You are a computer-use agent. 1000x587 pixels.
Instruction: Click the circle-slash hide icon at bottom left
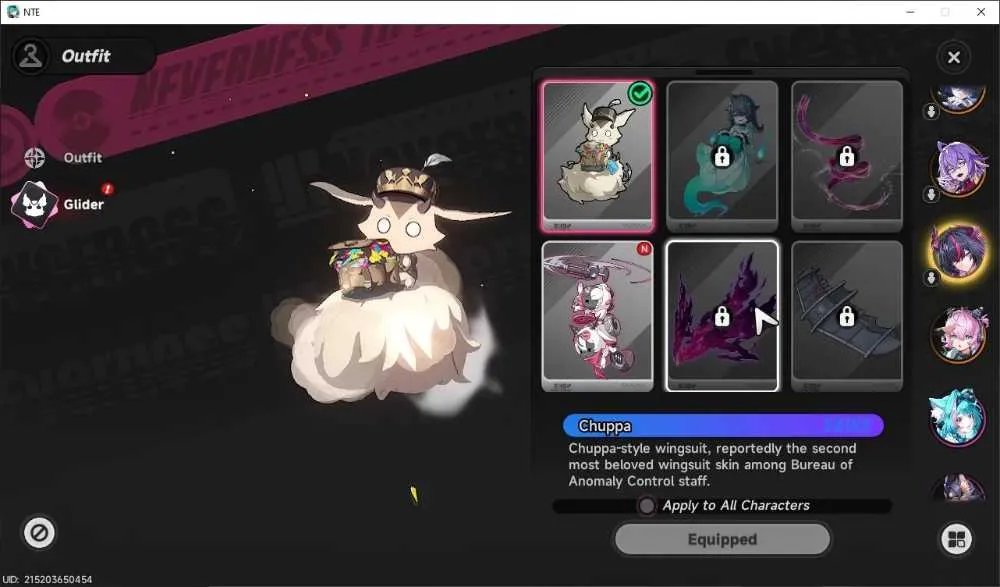pos(39,532)
